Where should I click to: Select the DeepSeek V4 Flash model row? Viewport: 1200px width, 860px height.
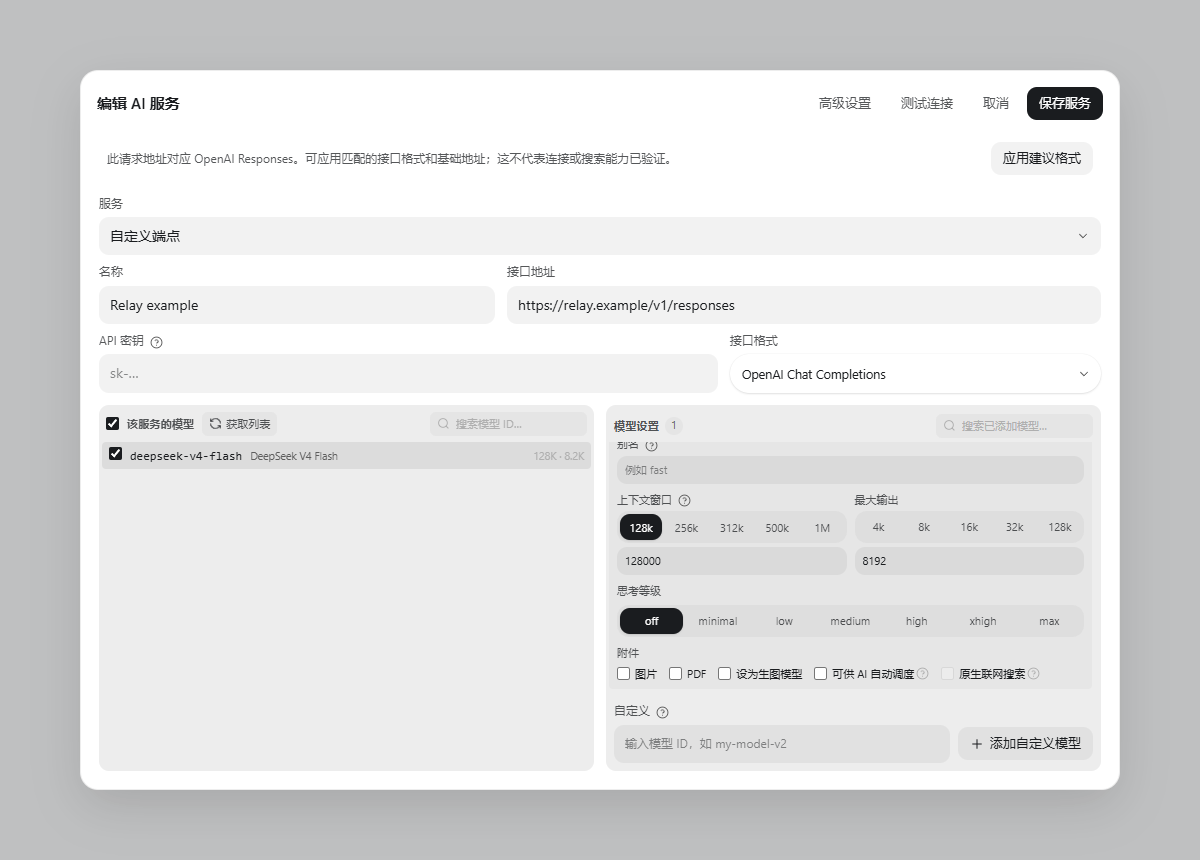[346, 456]
